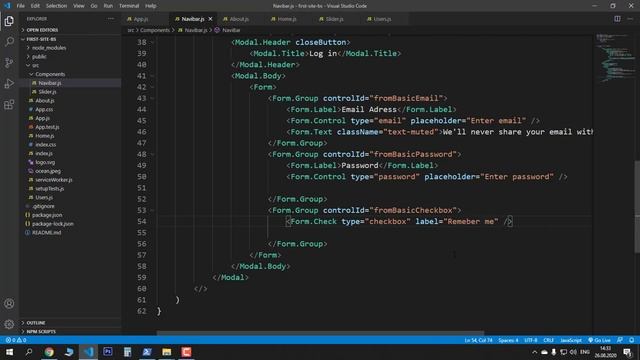Open the Extensions view
The image size is (640, 360).
9,105
